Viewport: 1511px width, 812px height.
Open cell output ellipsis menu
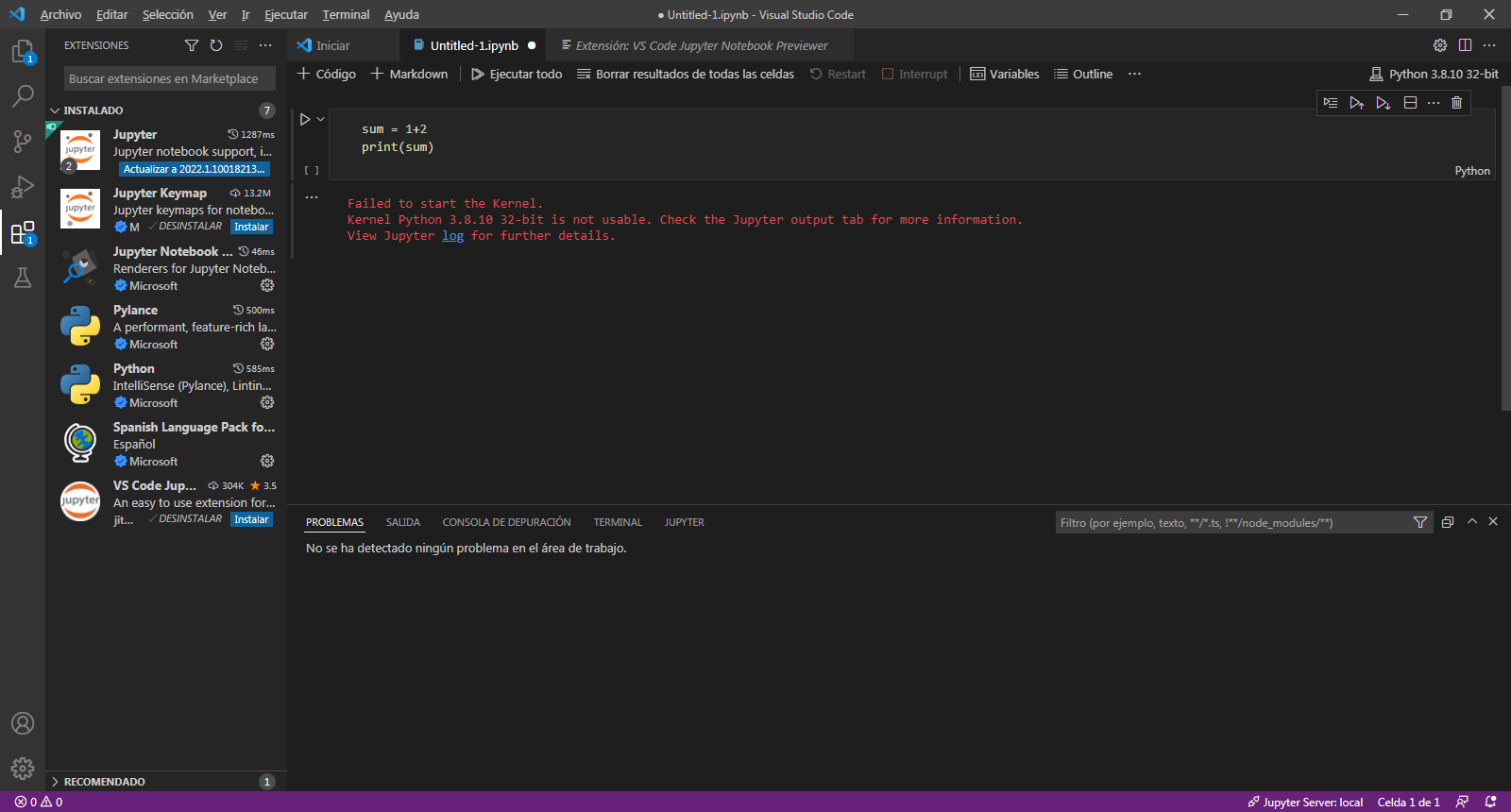pos(312,197)
